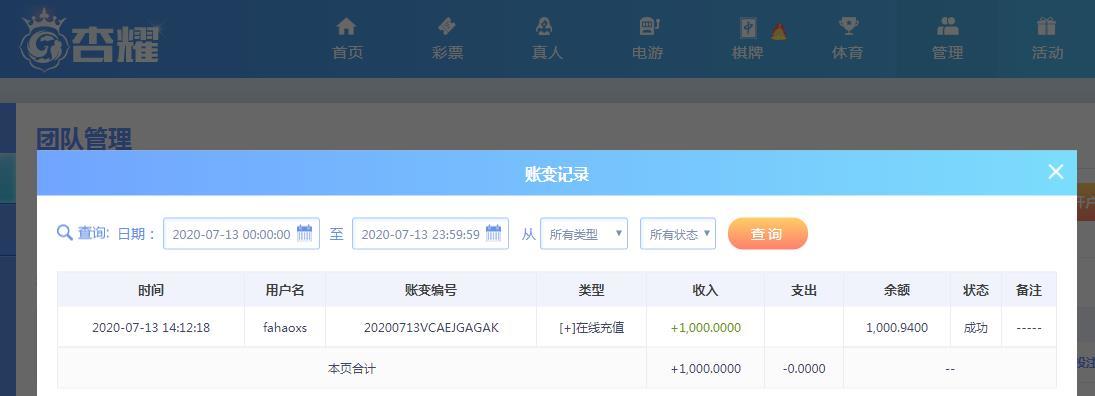Expand the 所有类型 type dropdown
Image resolution: width=1095 pixels, height=396 pixels.
coord(584,234)
